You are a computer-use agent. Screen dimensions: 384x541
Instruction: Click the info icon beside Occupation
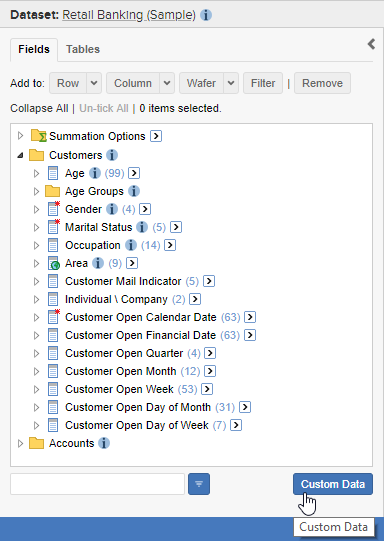click(130, 245)
